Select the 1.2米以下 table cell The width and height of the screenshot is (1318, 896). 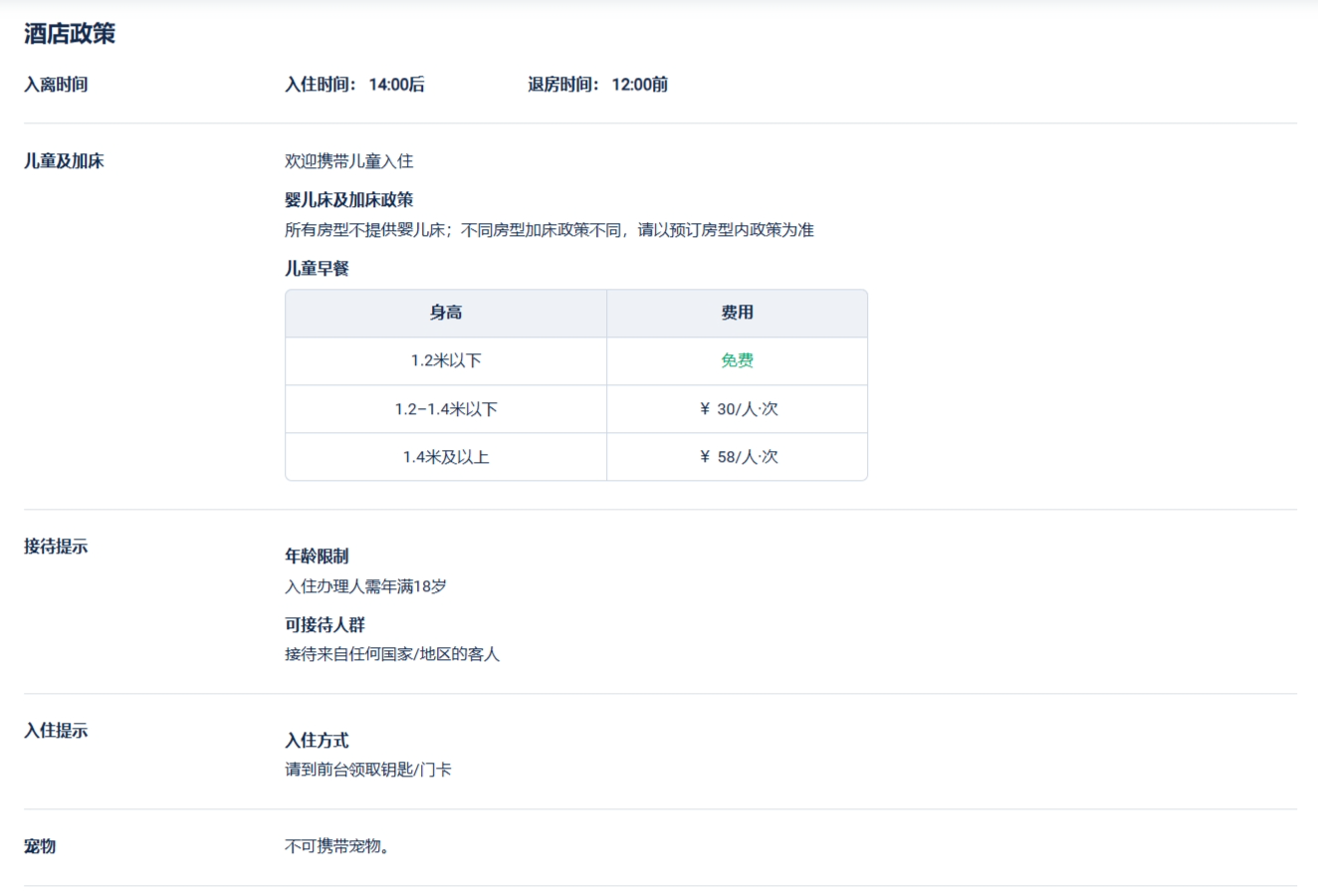[446, 360]
